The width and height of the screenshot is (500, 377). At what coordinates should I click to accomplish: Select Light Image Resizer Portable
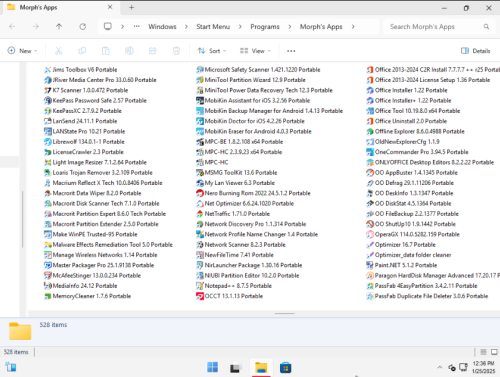(x=95, y=162)
